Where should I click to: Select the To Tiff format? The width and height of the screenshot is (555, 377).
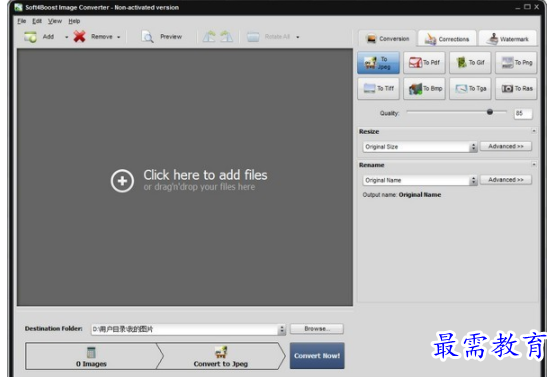378,88
